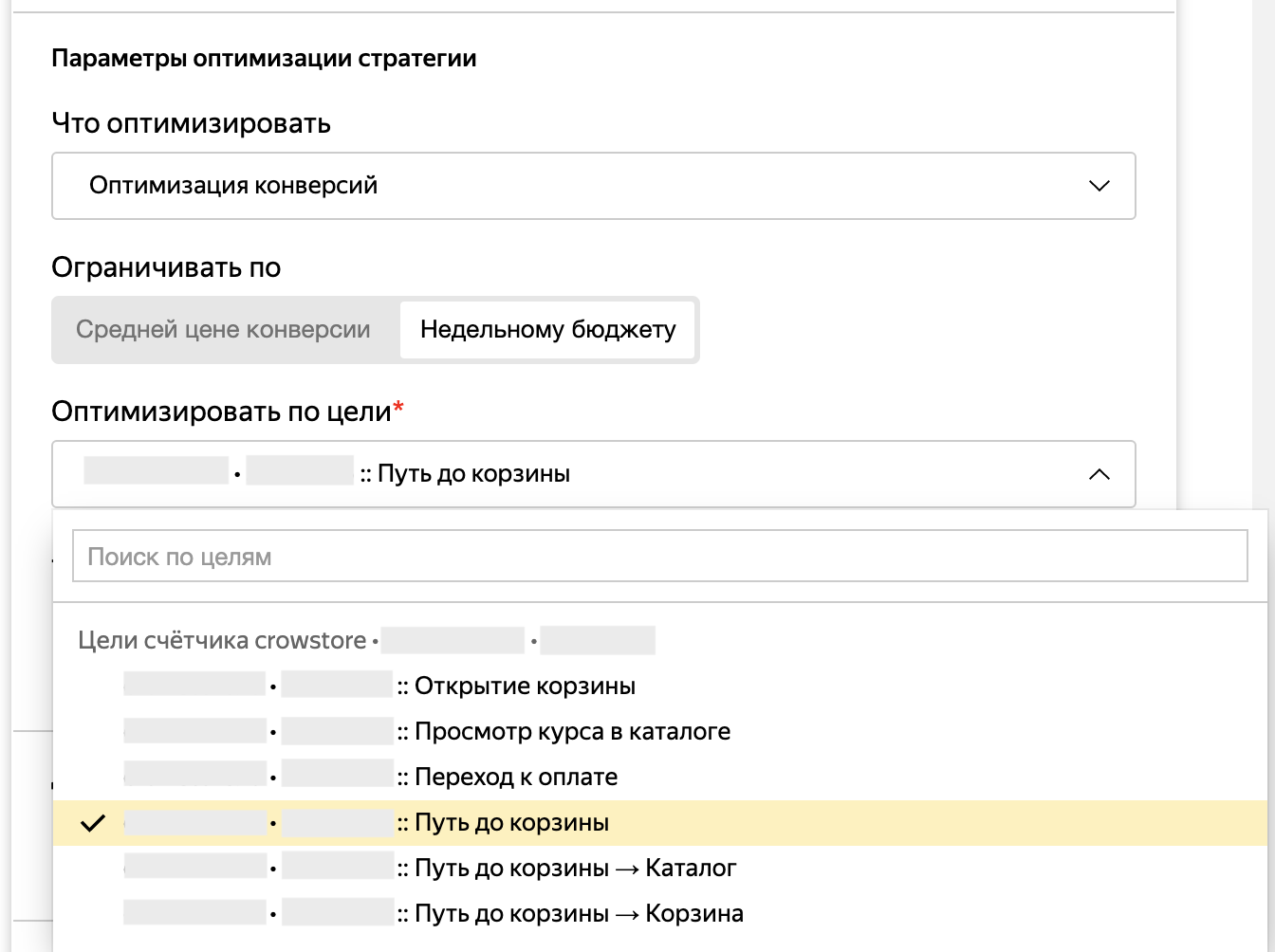The height and width of the screenshot is (952, 1275).
Task: Click the Ограничивать по label
Action: coord(166,267)
